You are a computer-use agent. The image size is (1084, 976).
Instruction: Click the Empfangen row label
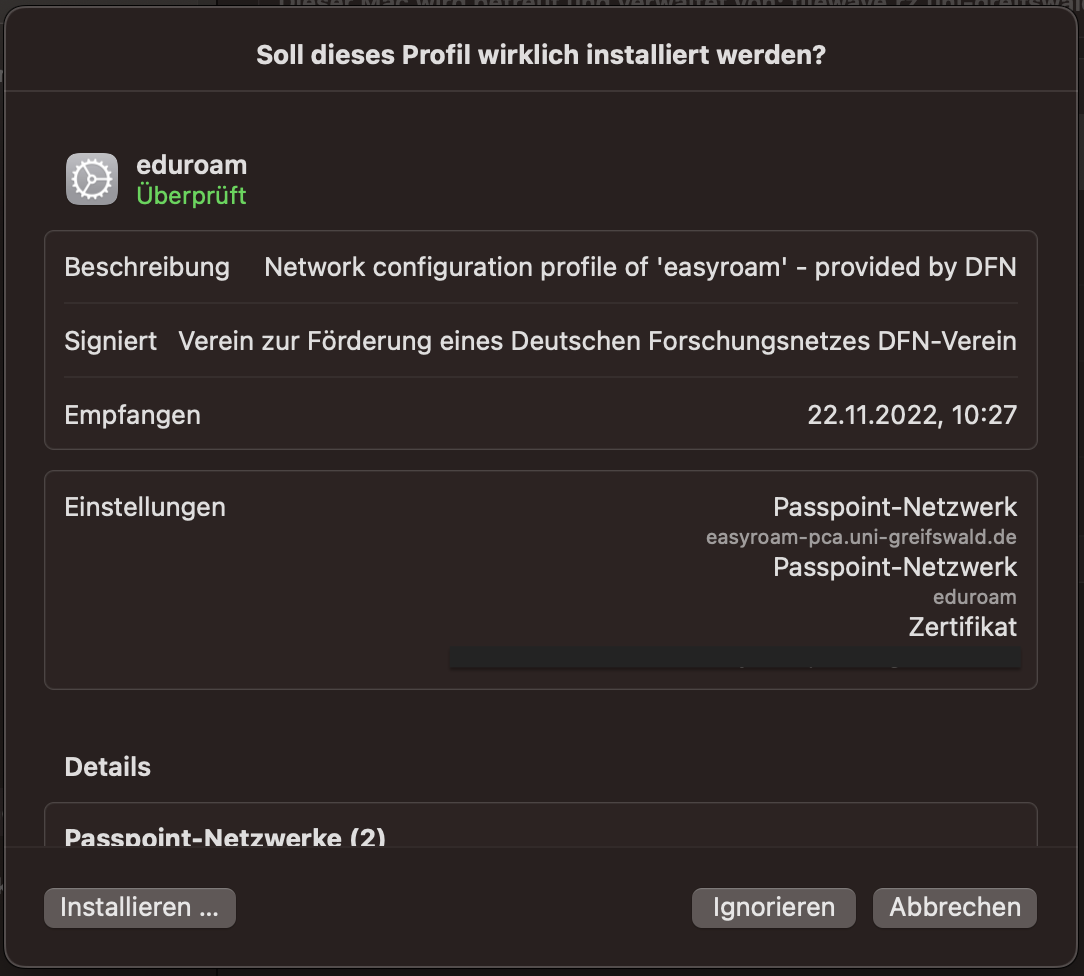pos(132,415)
